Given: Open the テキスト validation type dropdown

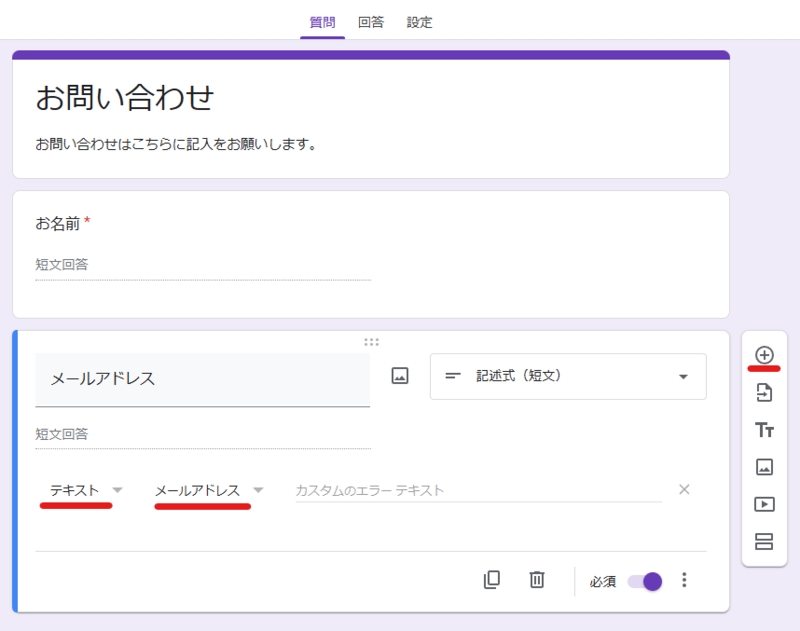Looking at the screenshot, I should click(x=83, y=489).
